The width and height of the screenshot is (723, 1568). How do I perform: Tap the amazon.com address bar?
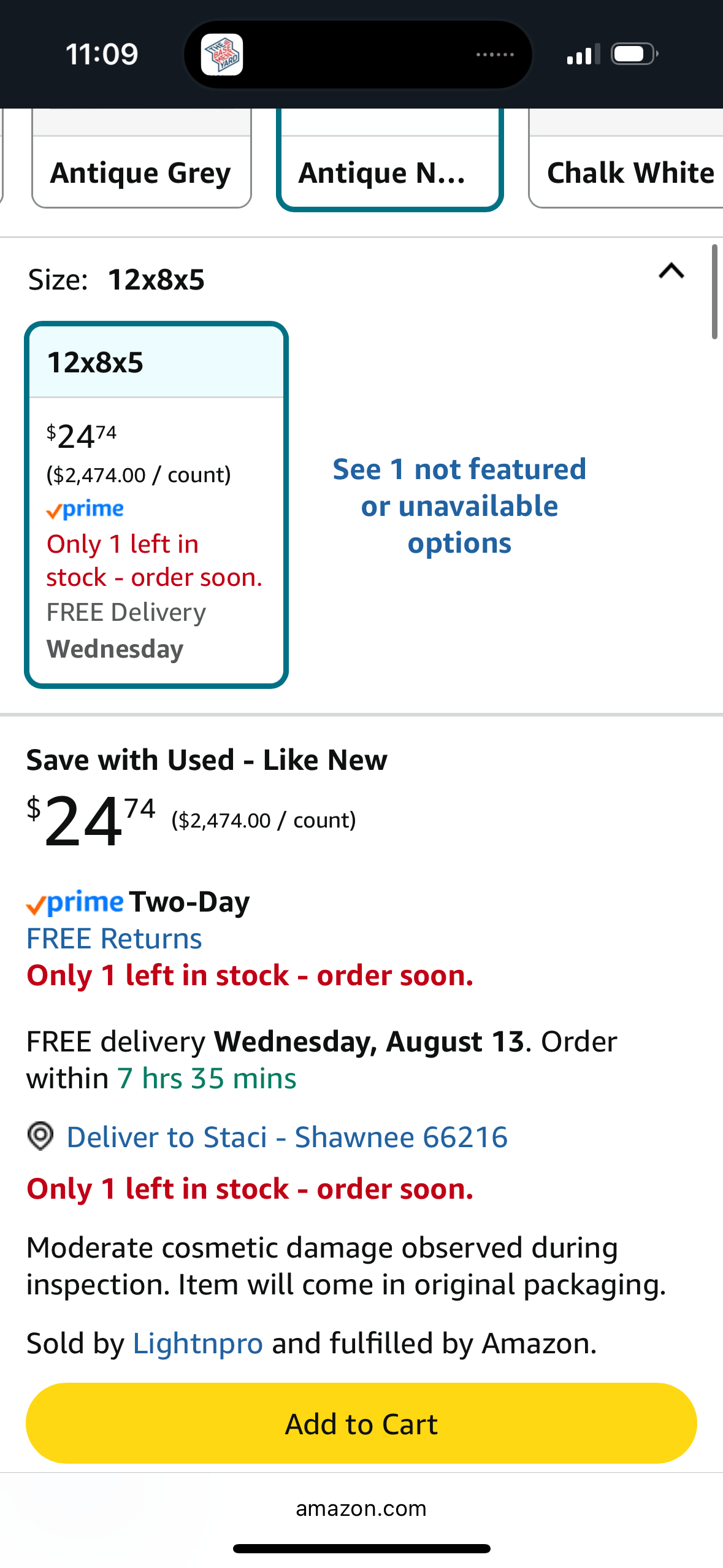[361, 1508]
